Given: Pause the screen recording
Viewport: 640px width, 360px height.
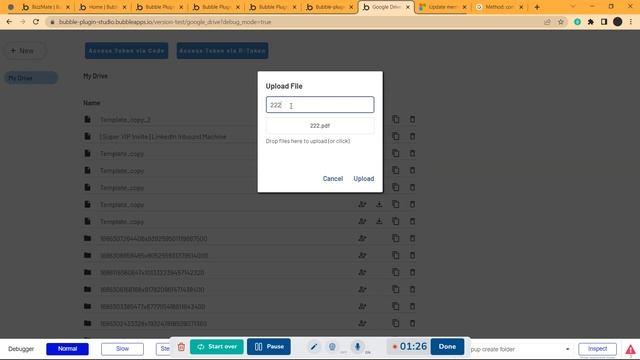Looking at the screenshot, I should point(269,347).
